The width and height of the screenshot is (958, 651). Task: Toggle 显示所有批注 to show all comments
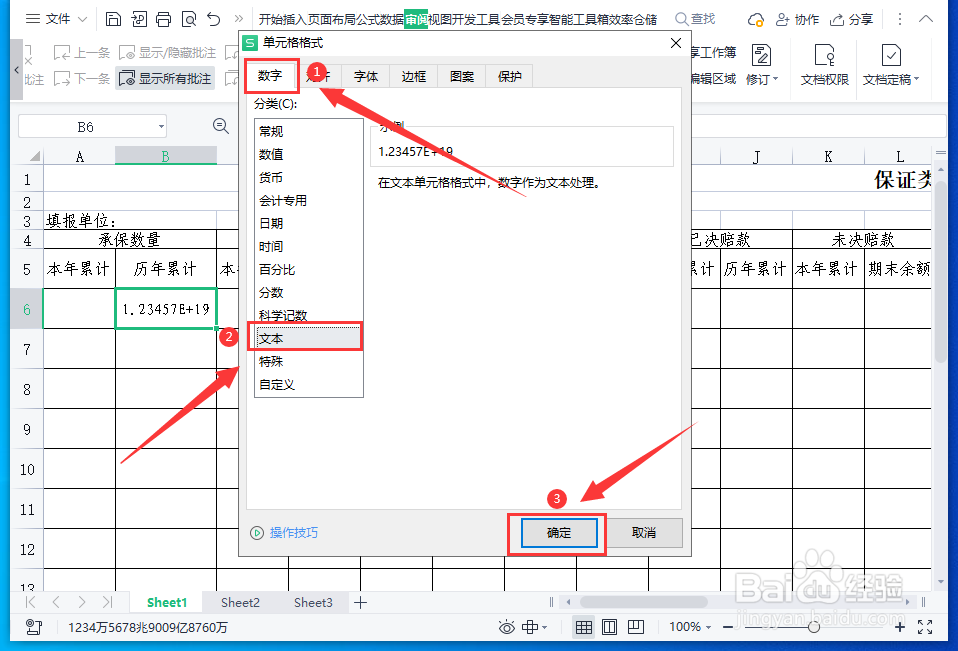click(168, 78)
